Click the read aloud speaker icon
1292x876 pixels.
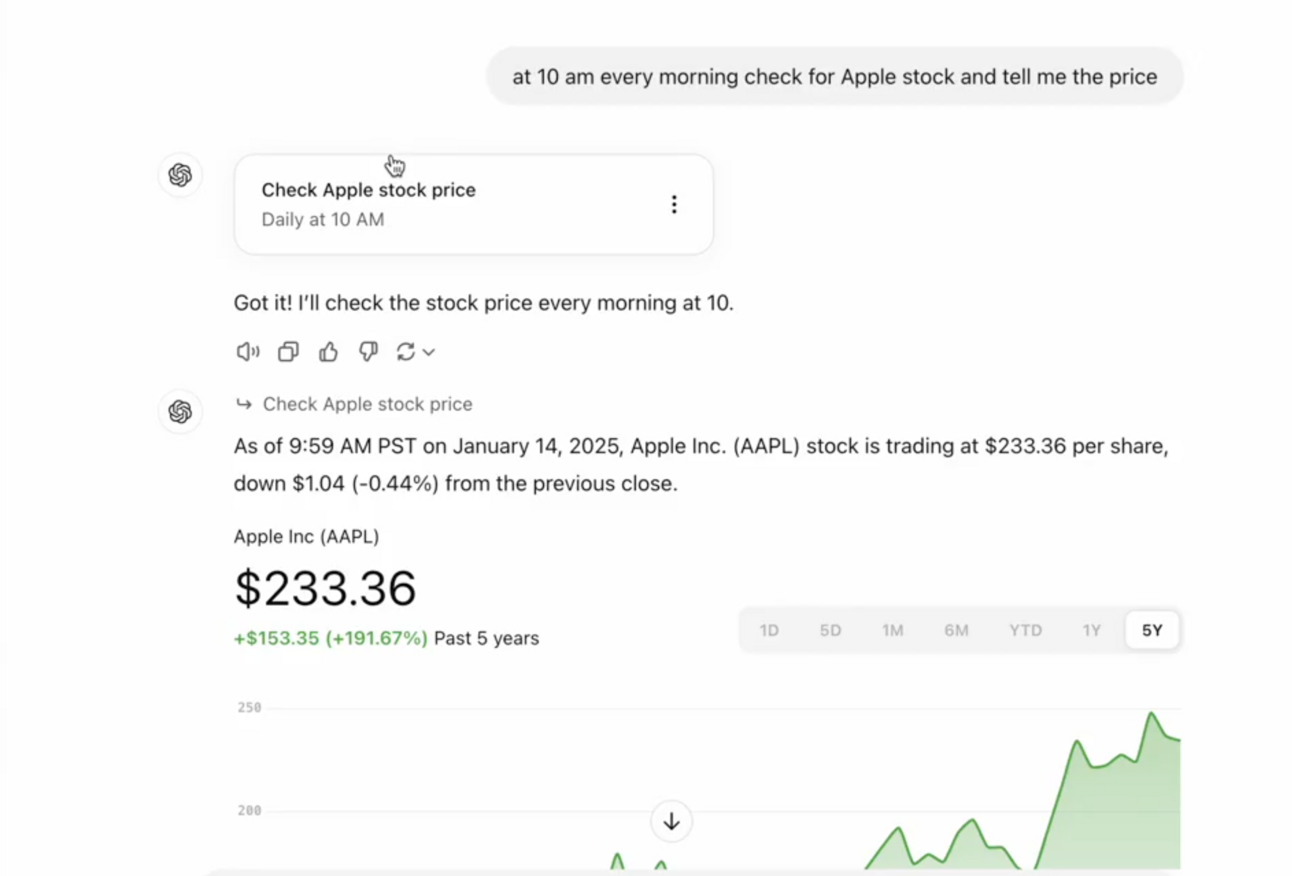pyautogui.click(x=247, y=351)
